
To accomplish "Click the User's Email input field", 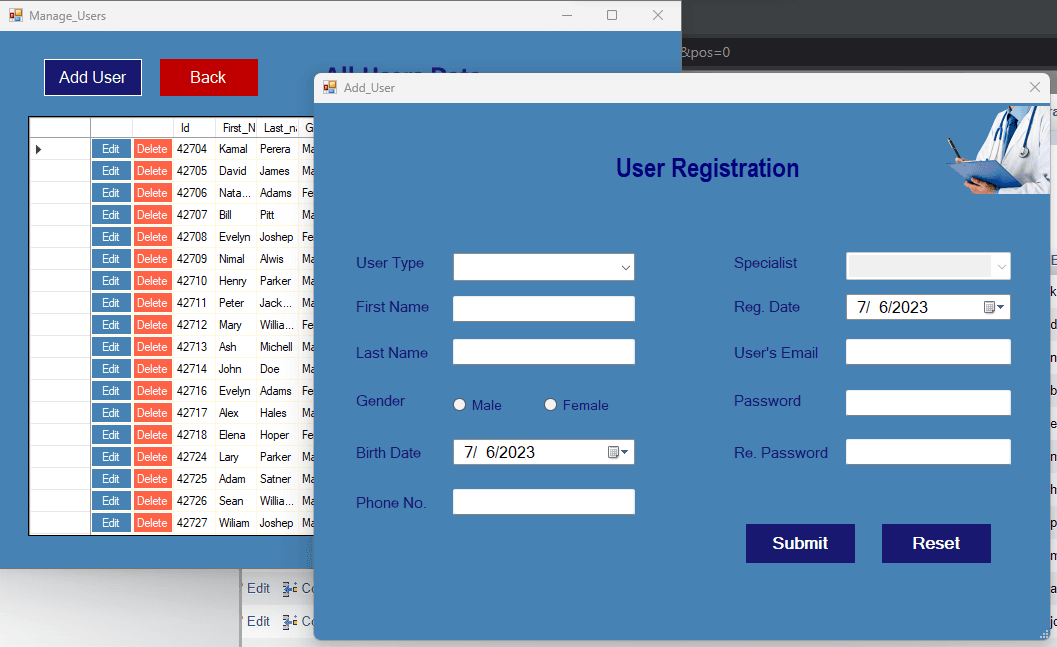I will (927, 351).
